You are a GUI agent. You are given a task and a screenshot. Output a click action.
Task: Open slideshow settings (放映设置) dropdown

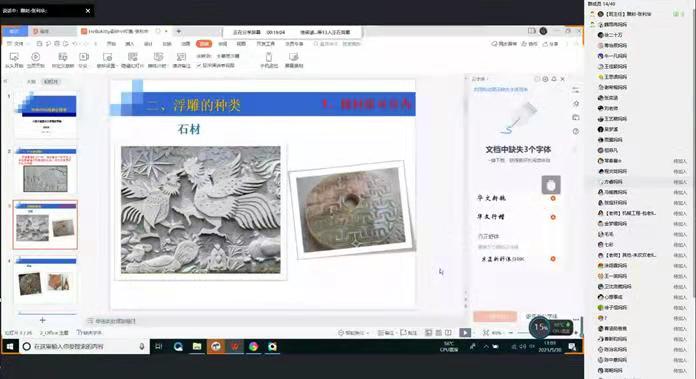tap(107, 60)
